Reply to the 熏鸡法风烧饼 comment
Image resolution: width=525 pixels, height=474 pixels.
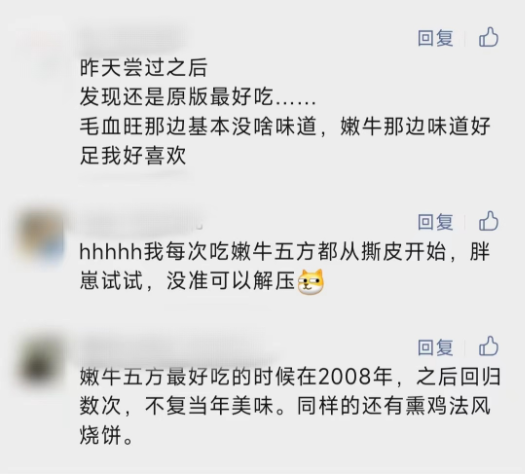click(x=435, y=347)
